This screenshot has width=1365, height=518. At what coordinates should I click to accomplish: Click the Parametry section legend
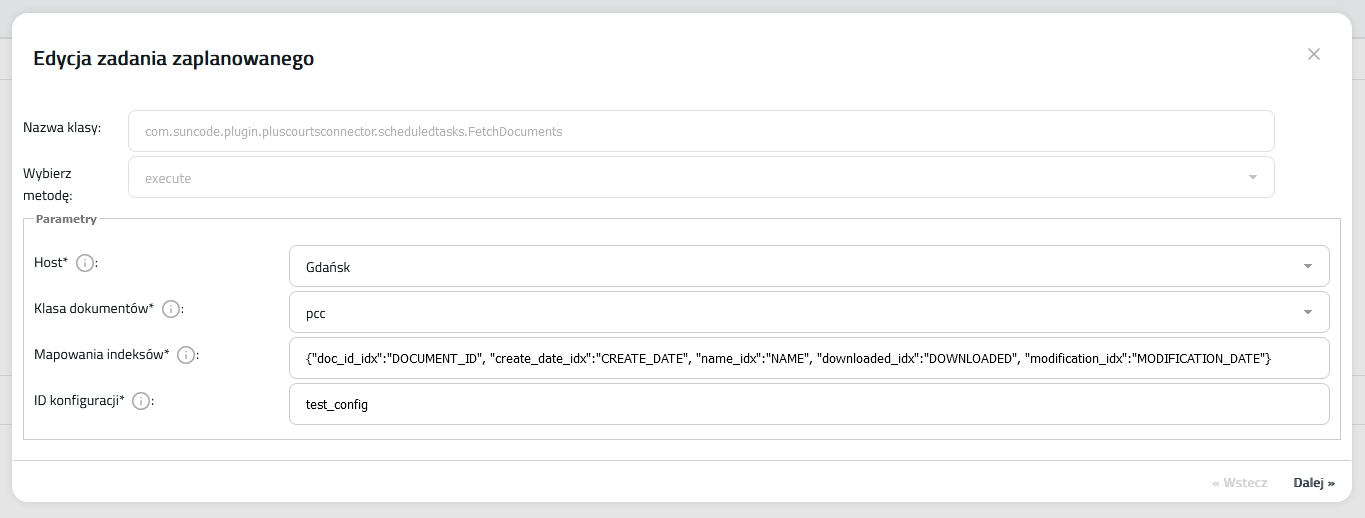(x=66, y=219)
